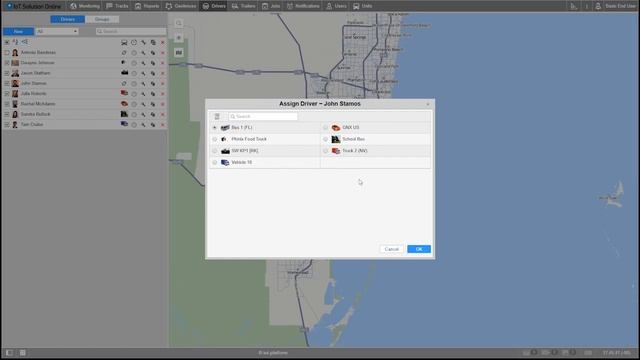Click car unit icon for Rachel McAdams
640x360 pixels.
pos(124,104)
